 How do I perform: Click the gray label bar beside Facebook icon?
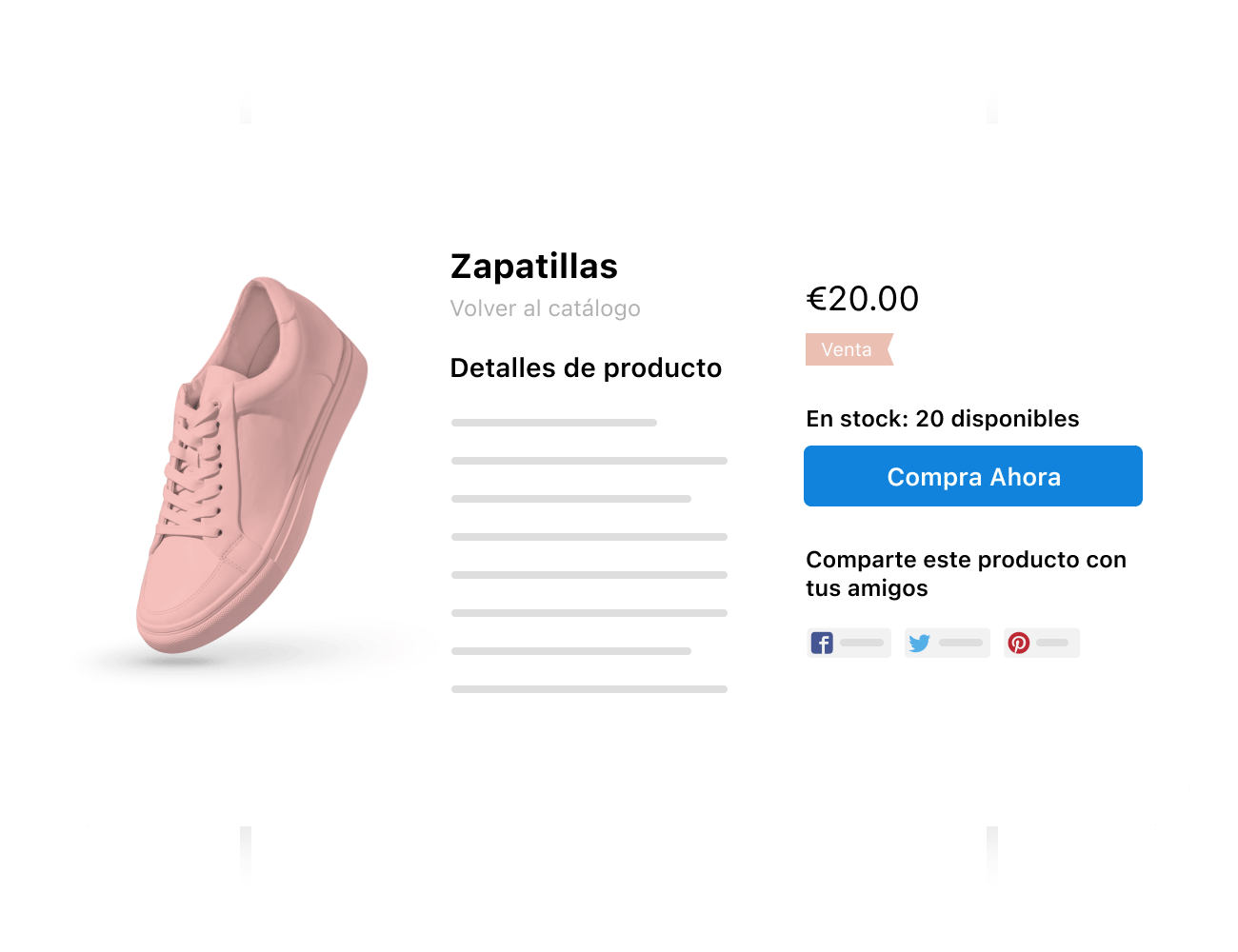(862, 643)
